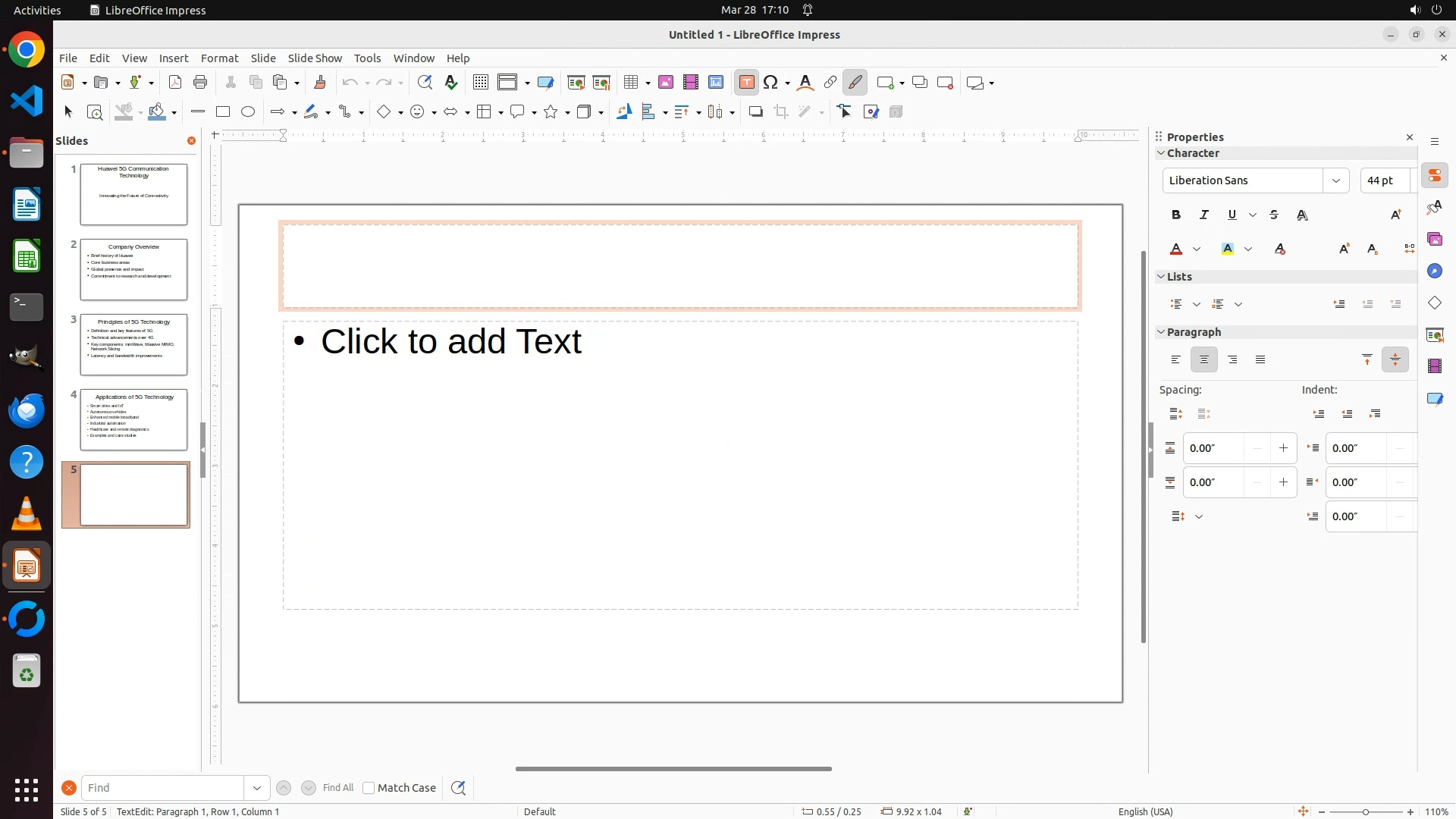Select the Rectangle drawing tool
This screenshot has height=819, width=1456.
coord(223,112)
